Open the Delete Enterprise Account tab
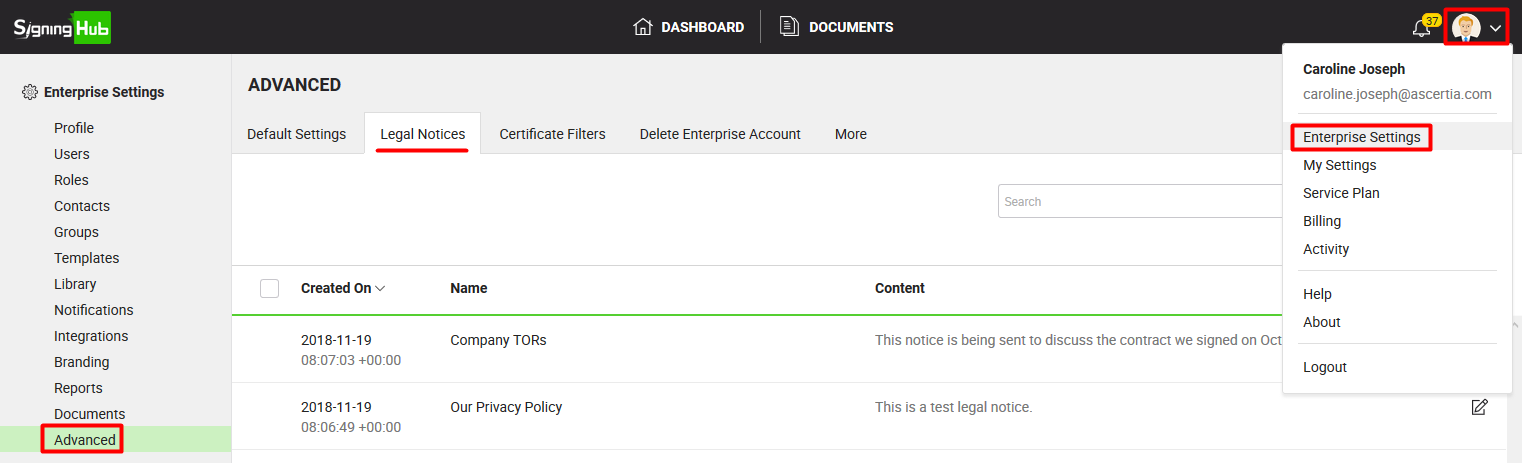The image size is (1522, 463). [x=720, y=134]
